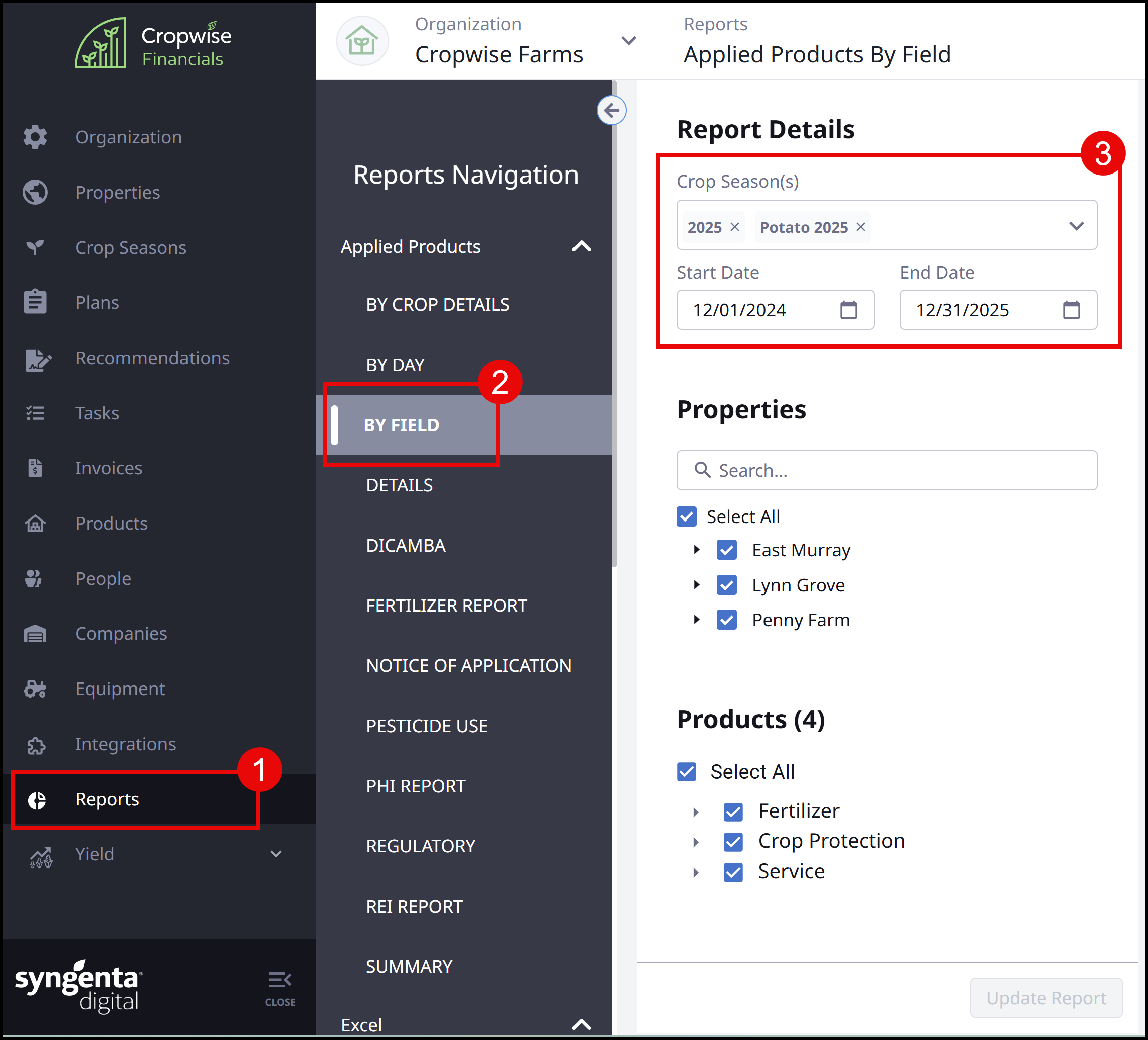Screen dimensions: 1148x1040
Task: Collapse sidebar with the CLOSE menu icon
Action: (280, 988)
